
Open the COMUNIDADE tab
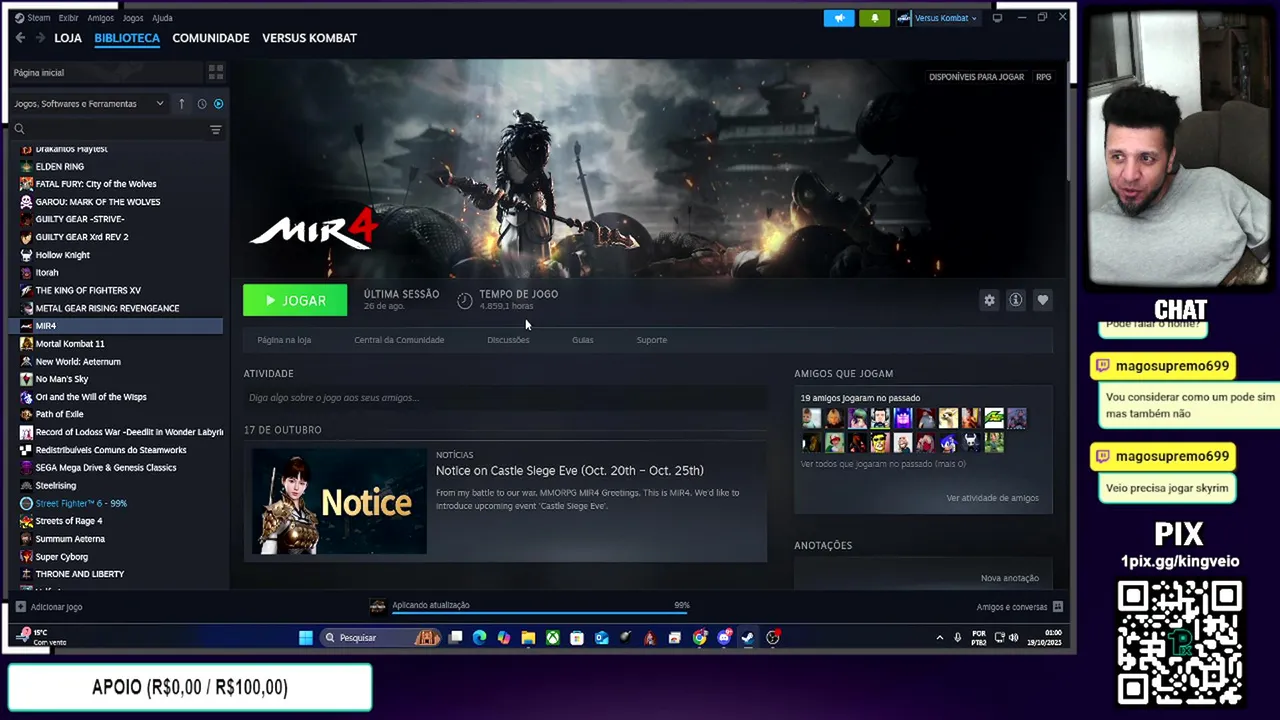211,38
